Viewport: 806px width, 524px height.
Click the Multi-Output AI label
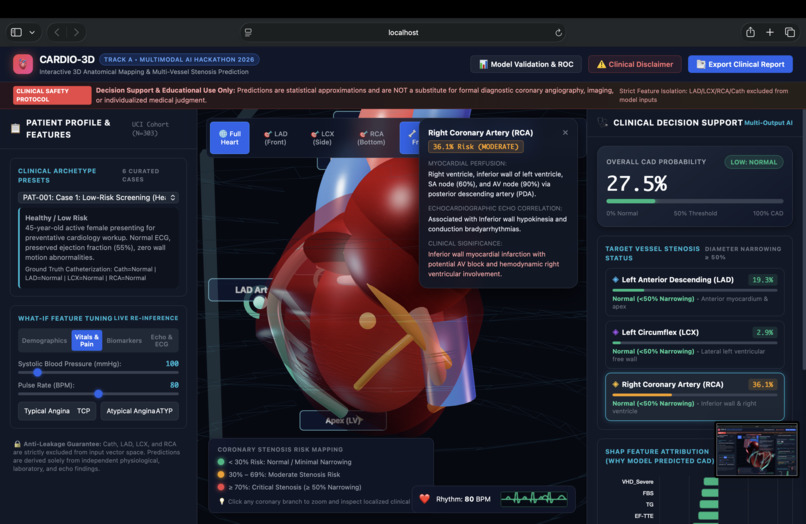pos(768,122)
